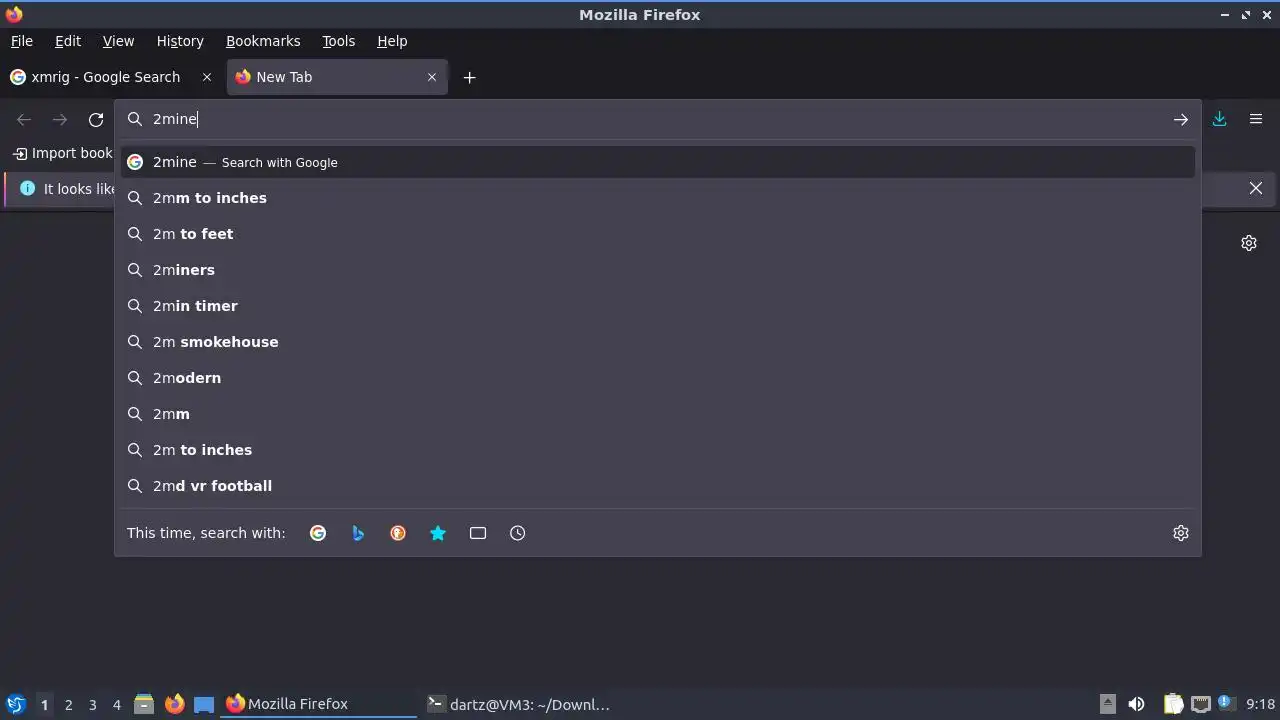Open the volume control in system tray
The height and width of the screenshot is (720, 1280).
(x=1136, y=704)
